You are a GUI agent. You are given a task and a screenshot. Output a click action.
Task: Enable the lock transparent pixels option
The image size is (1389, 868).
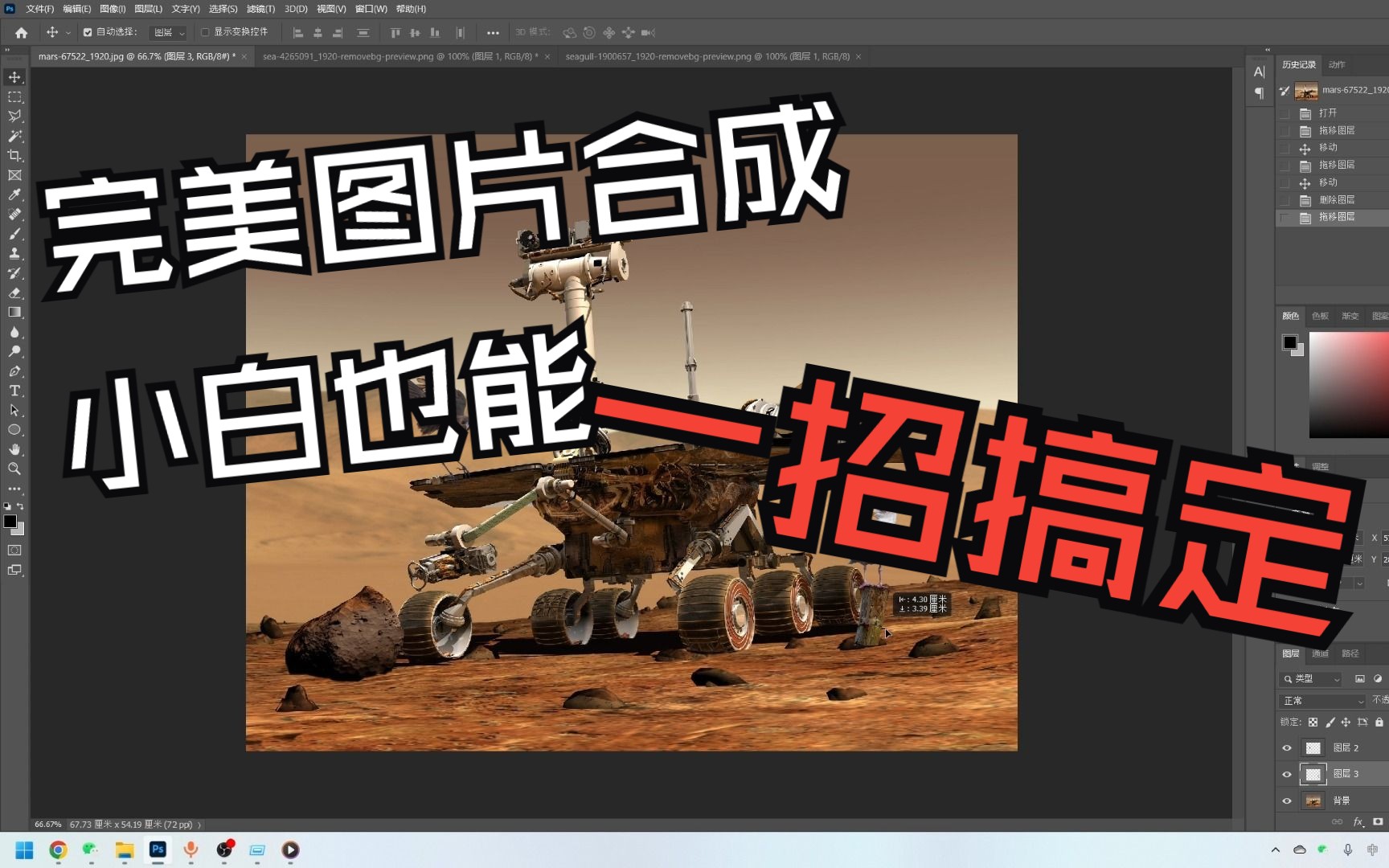coord(1313,722)
